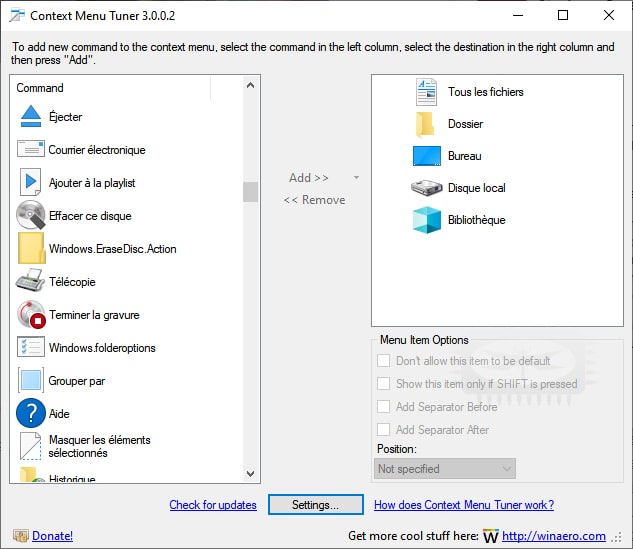
Task: Select Télécopie command text
Action: (x=72, y=282)
